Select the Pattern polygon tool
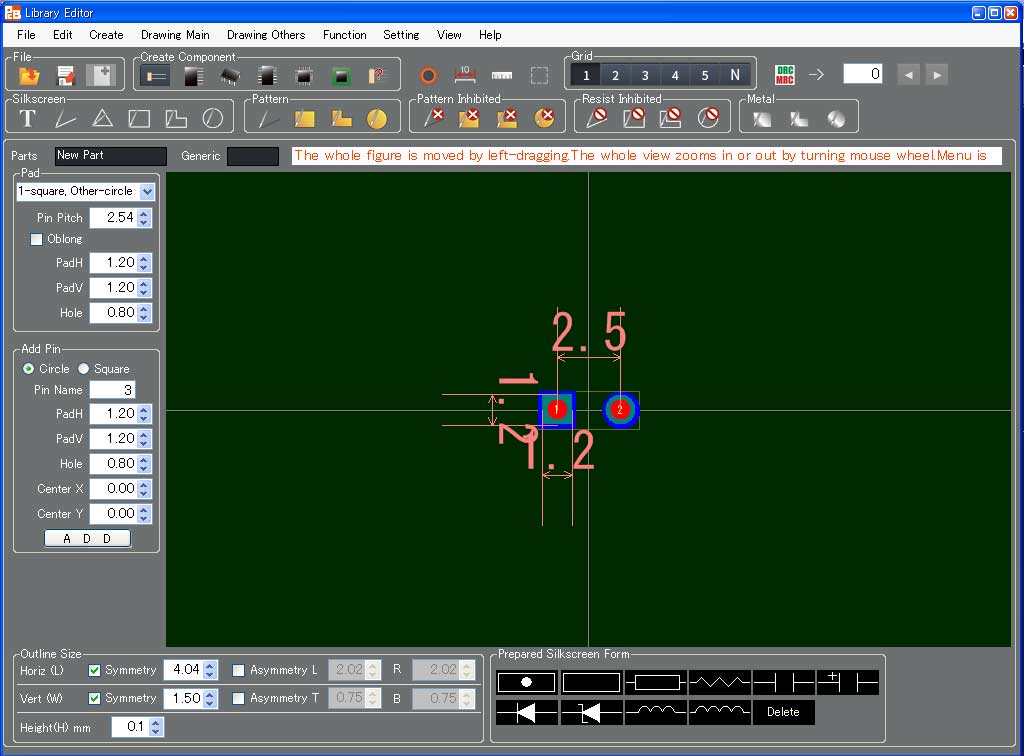Screen dimensions: 1024x756 (x=341, y=119)
